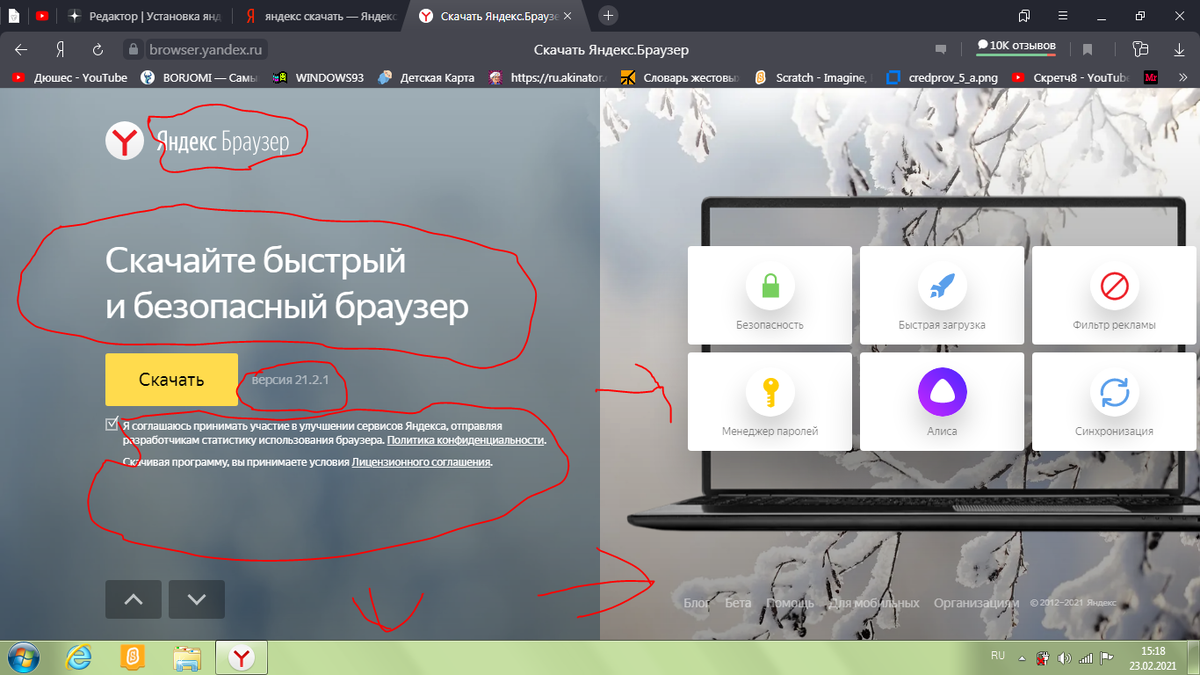Open the 10K отзывов reviews button

(1016, 47)
